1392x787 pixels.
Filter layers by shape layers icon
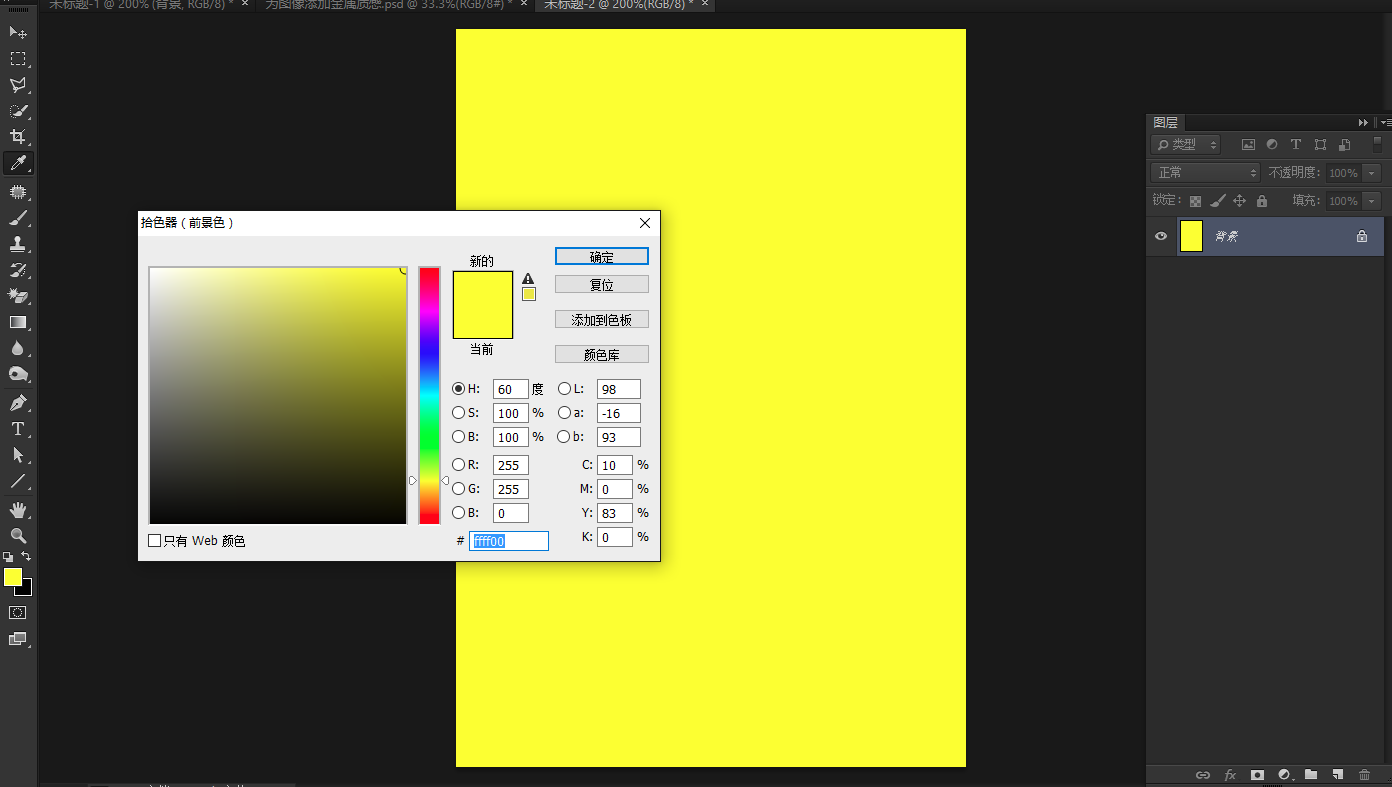pos(1320,145)
